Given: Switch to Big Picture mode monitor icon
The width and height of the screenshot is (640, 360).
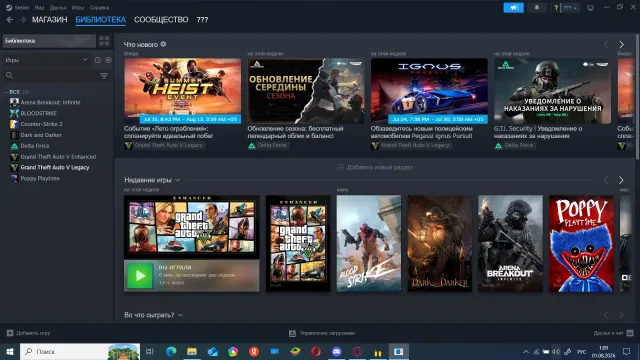Looking at the screenshot, I should click(590, 8).
